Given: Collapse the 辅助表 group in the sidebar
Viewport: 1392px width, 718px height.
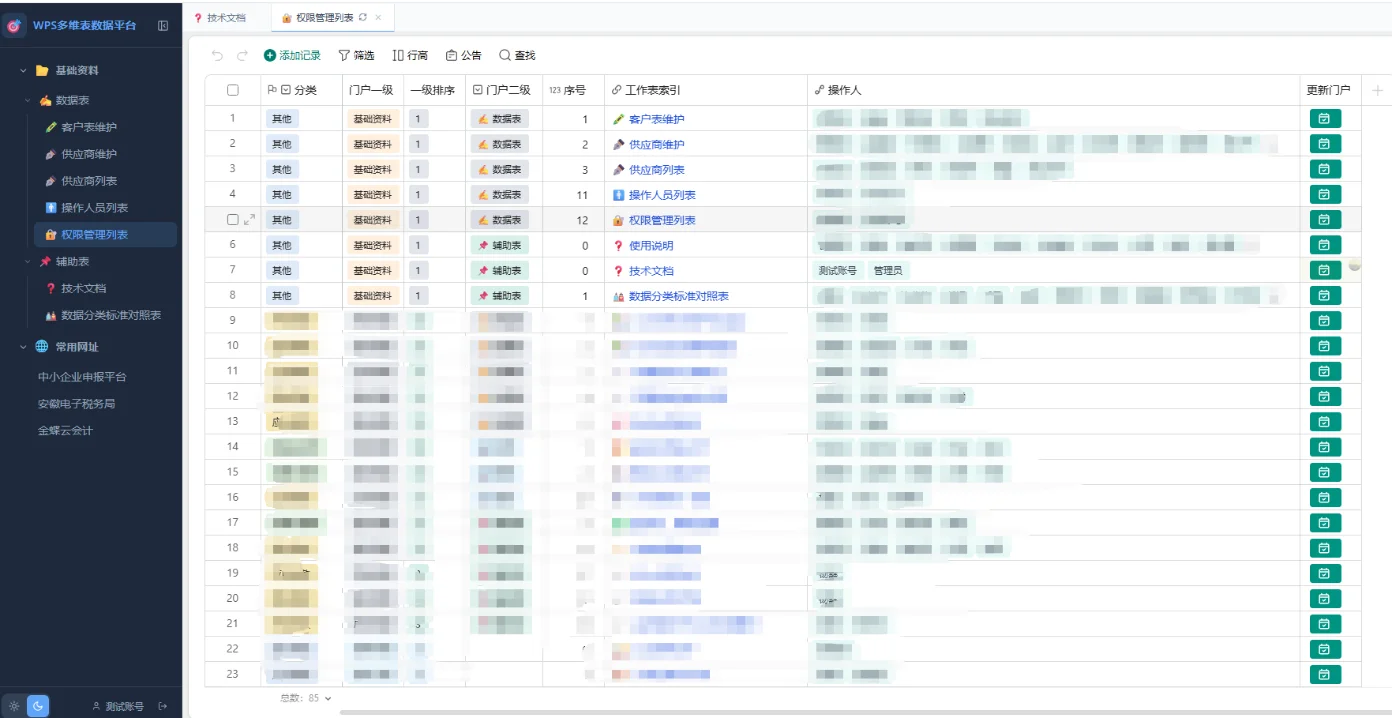Looking at the screenshot, I should pyautogui.click(x=29, y=261).
